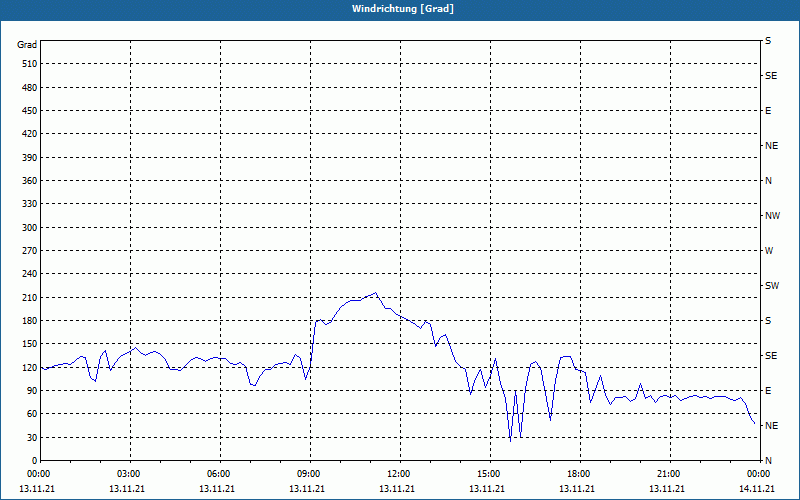Select the 15:00 time label on the x-axis
Viewport: 800px width, 500px height.
click(490, 474)
